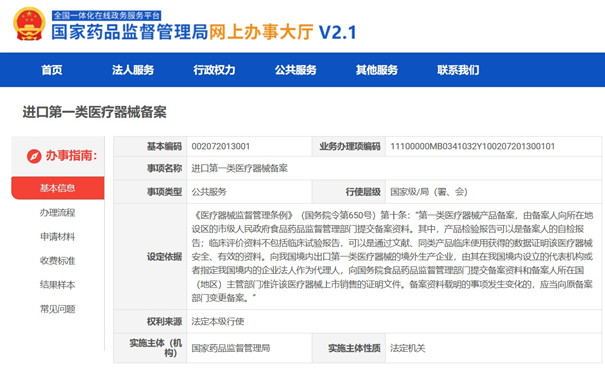Select the 基本信息 sidebar tab
This screenshot has width=605, height=375.
58,188
